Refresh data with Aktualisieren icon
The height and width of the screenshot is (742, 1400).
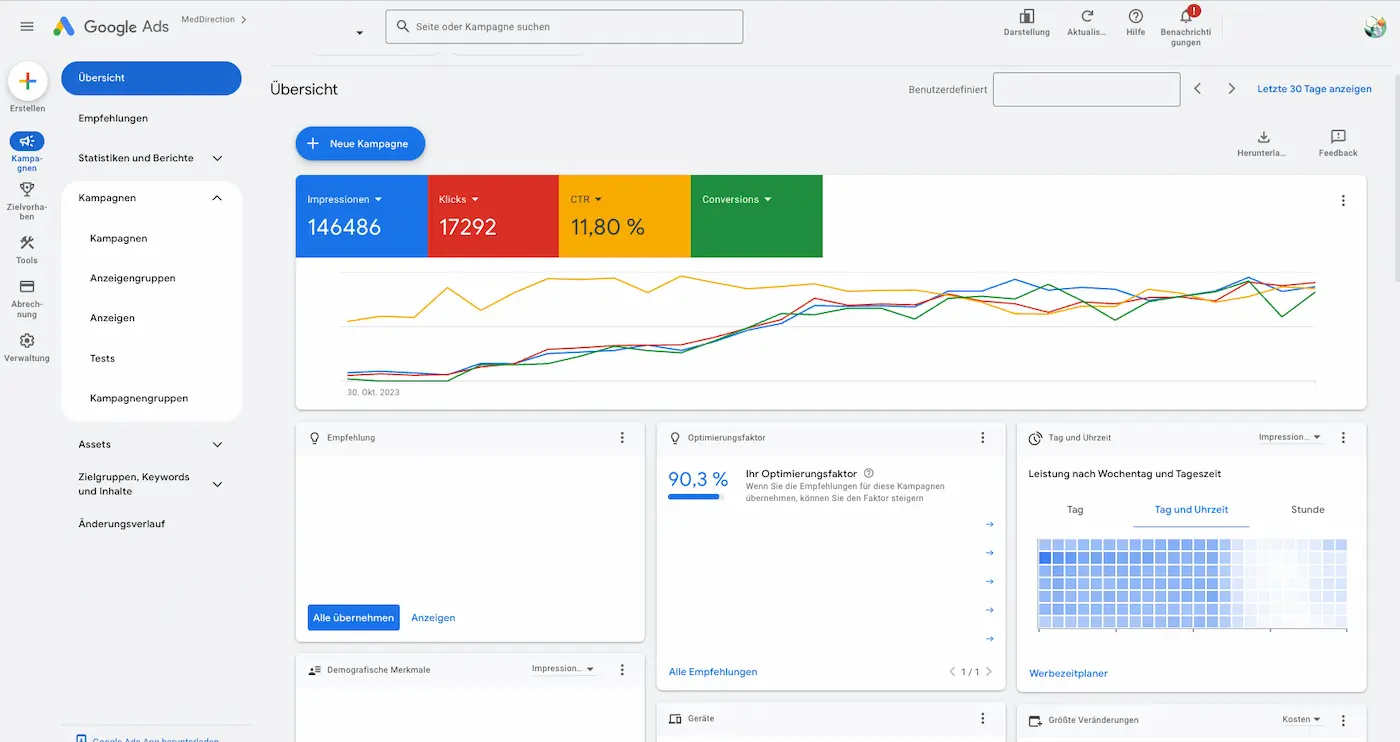point(1087,17)
